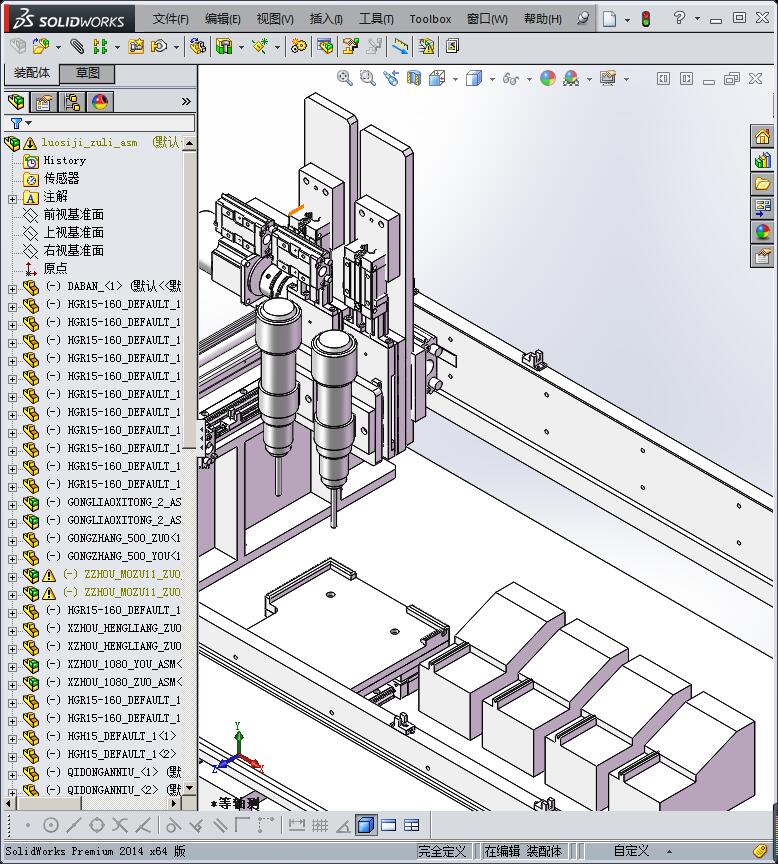This screenshot has height=864, width=778.
Task: Expand the DABAN_<1> component node
Action: point(12,289)
